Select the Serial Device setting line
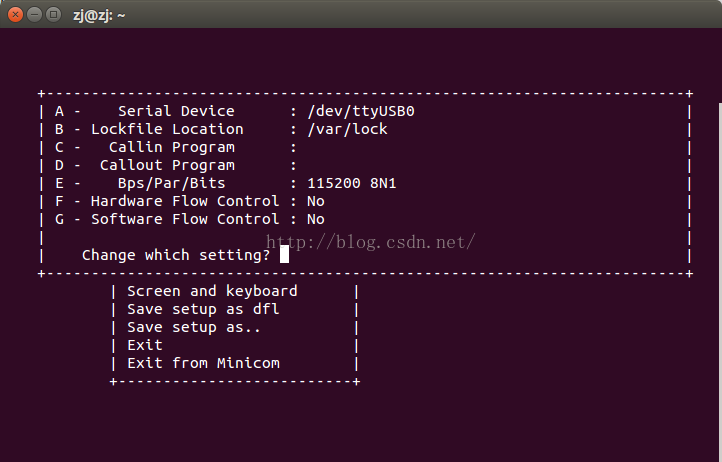 235,111
